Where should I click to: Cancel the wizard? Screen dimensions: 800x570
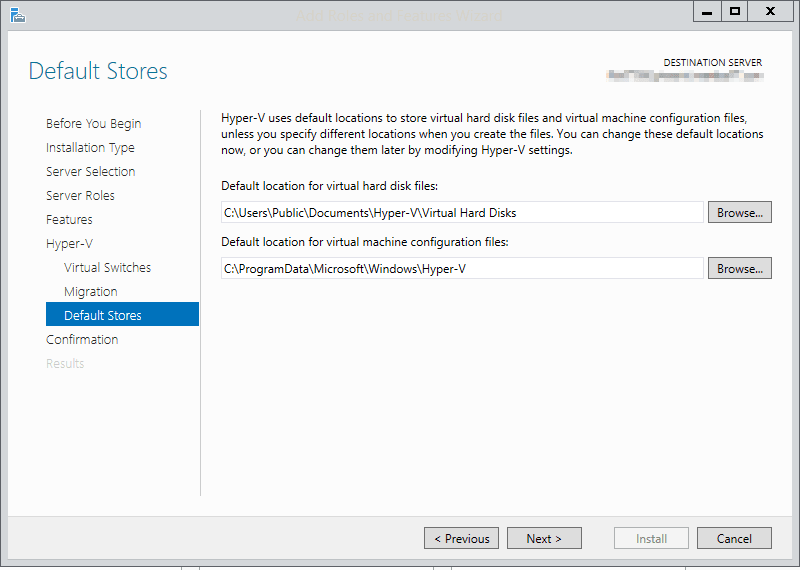point(734,538)
